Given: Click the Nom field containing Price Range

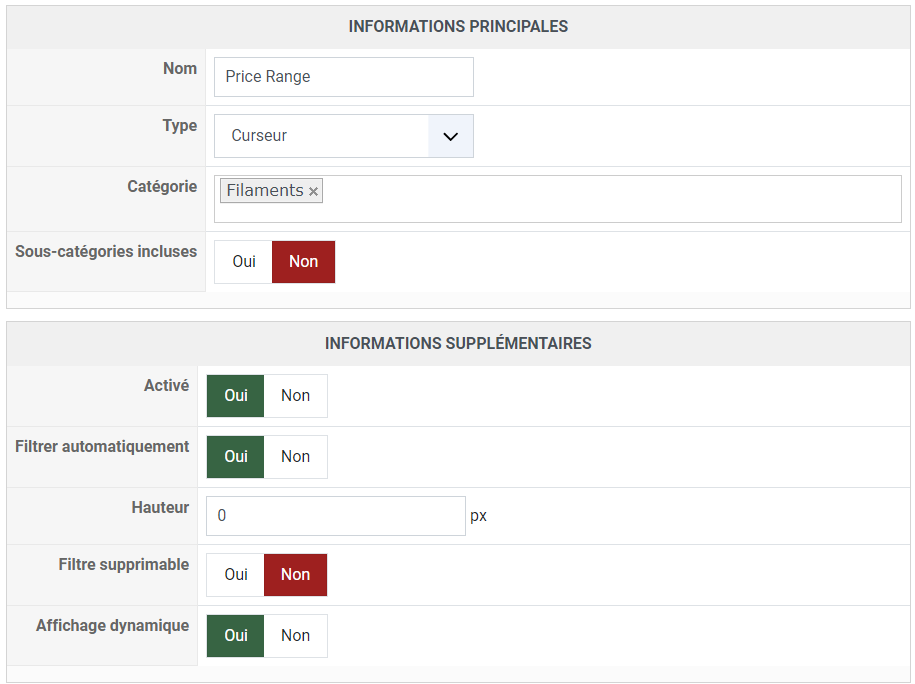Looking at the screenshot, I should click(x=343, y=77).
